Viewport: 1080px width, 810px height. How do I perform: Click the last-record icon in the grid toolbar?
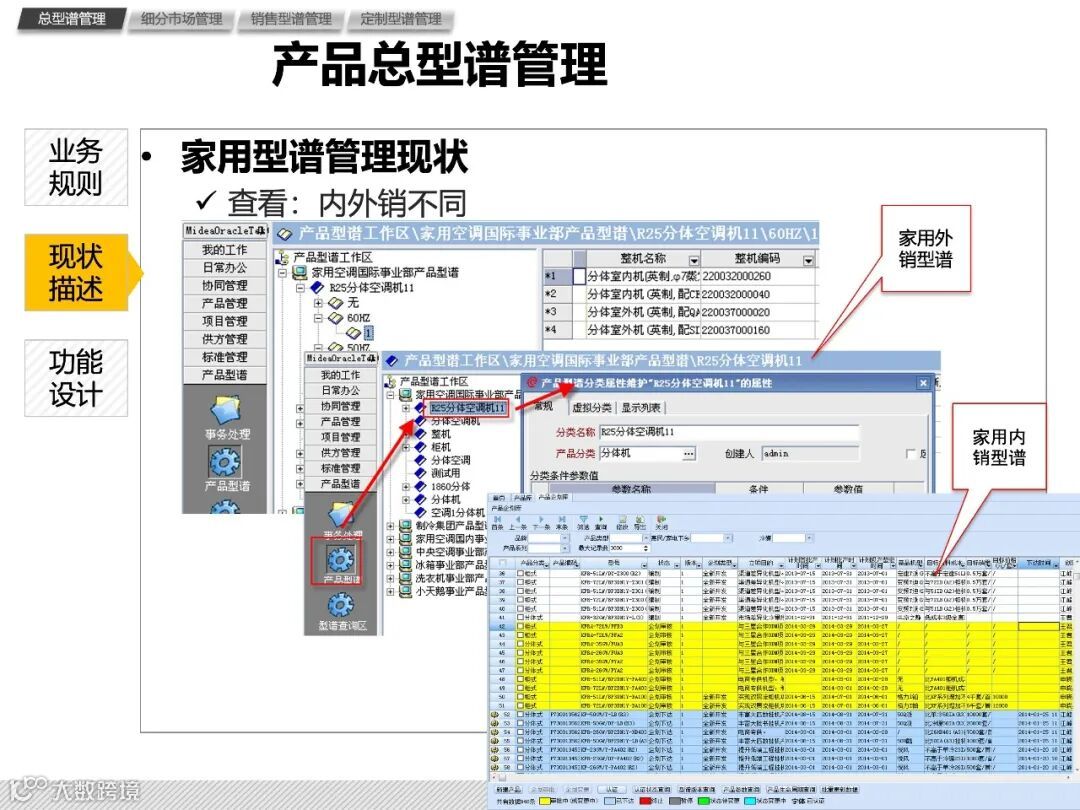pos(562,519)
